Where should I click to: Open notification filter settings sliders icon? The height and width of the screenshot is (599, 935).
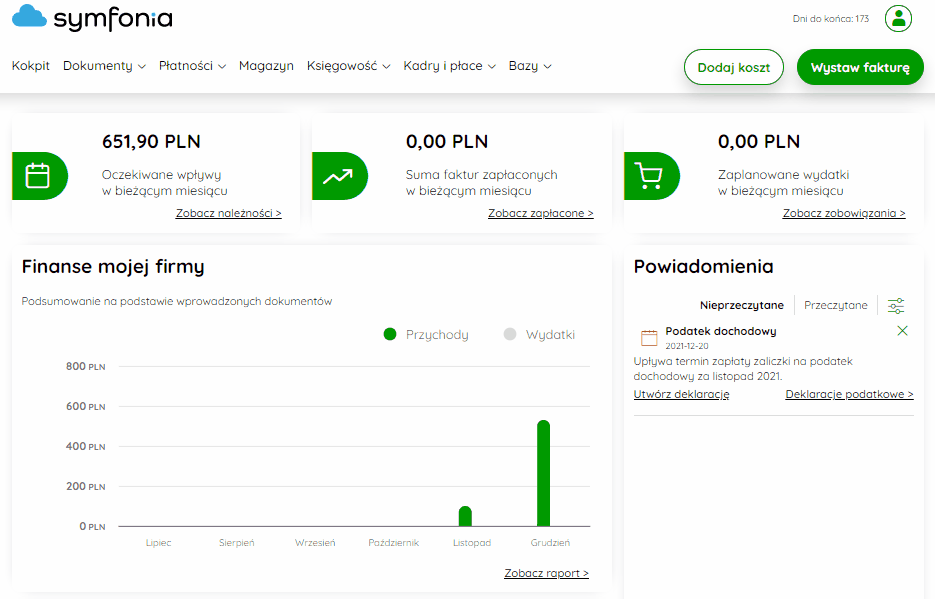tap(896, 306)
